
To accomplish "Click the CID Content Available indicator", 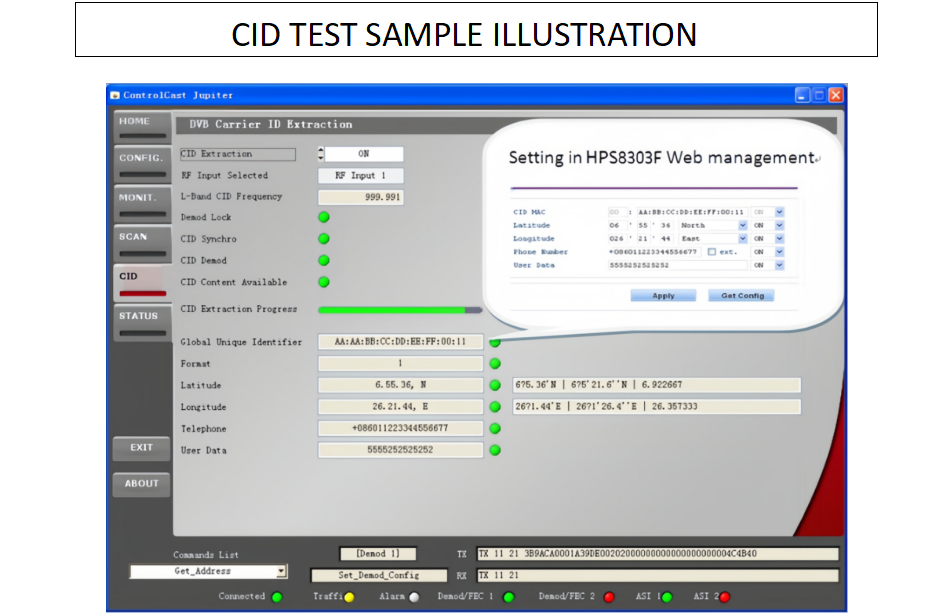I will coord(324,282).
